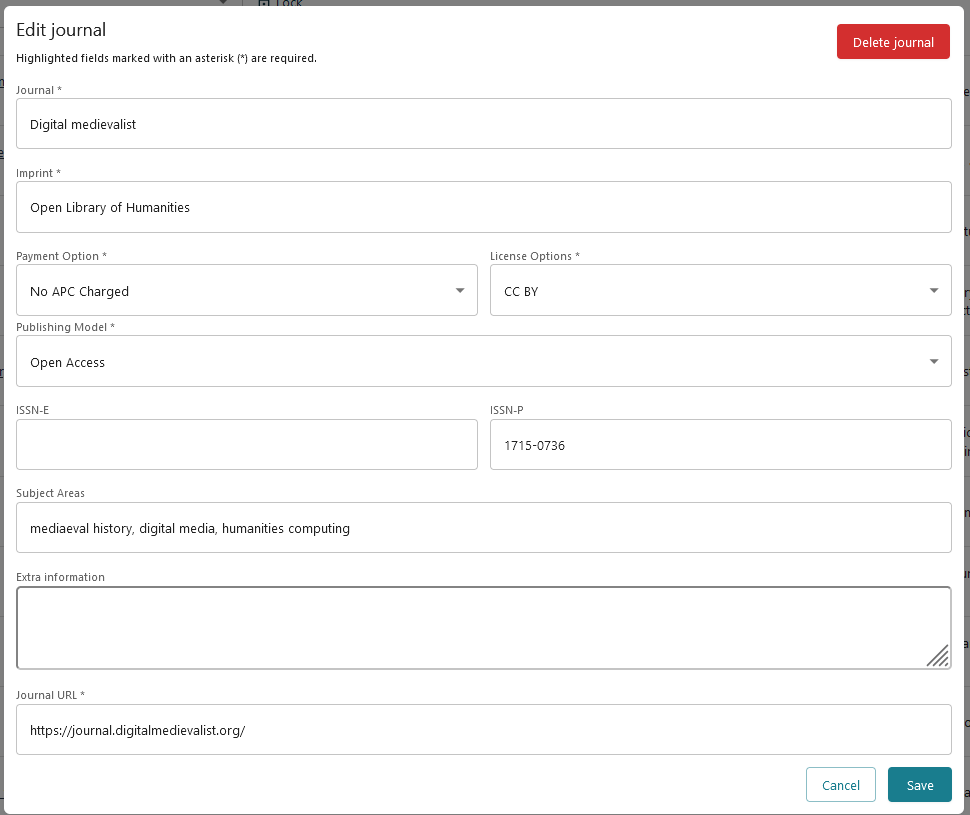Open the Payment Option dropdown

246,290
